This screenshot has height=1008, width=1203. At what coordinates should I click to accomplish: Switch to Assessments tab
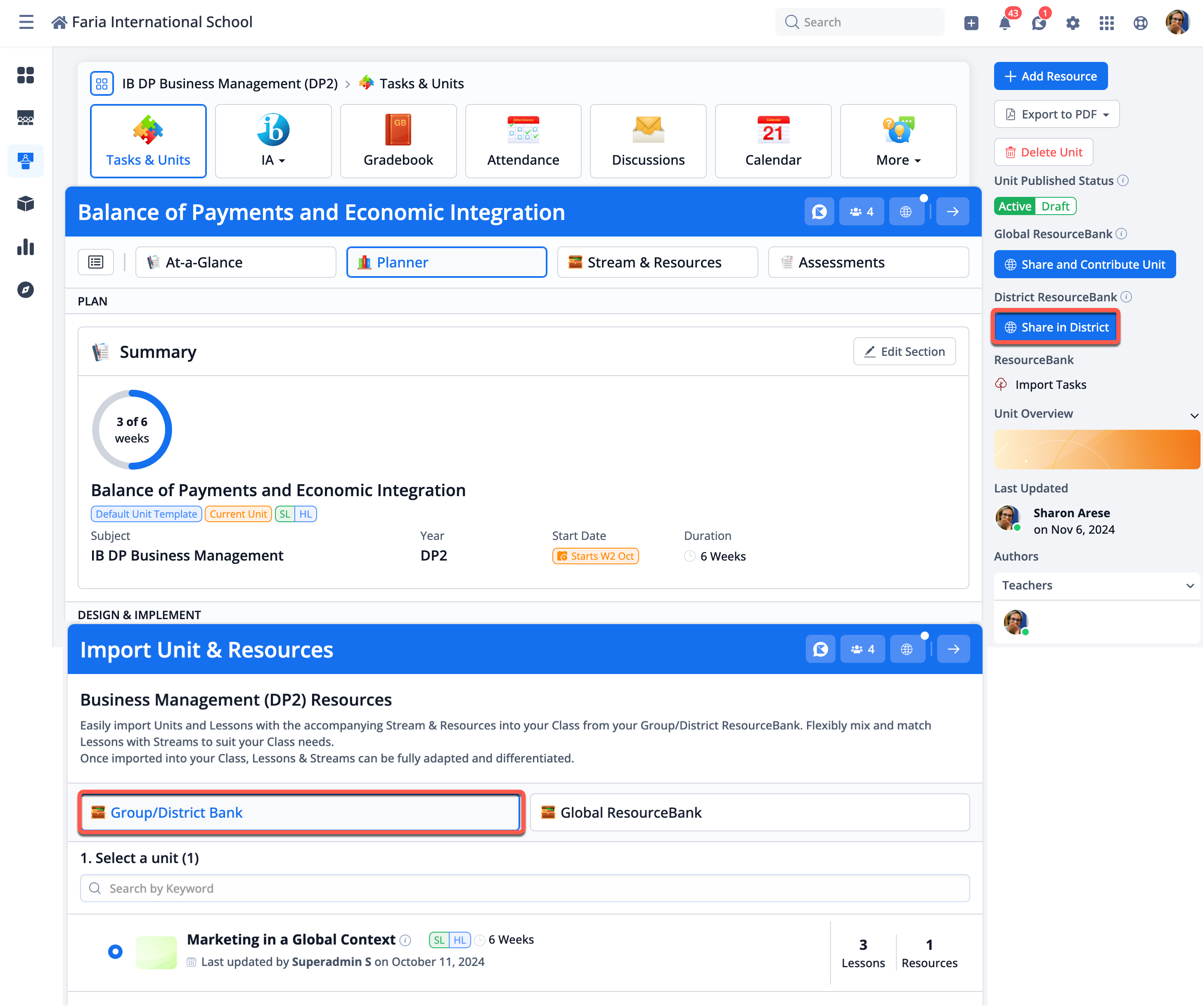pyautogui.click(x=869, y=262)
